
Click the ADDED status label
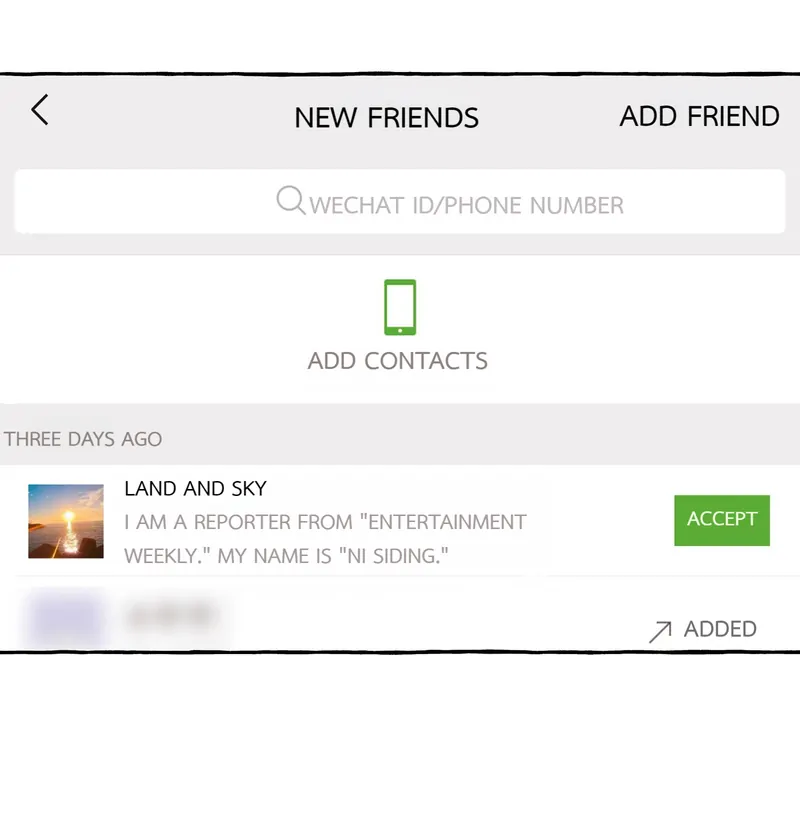coord(720,629)
